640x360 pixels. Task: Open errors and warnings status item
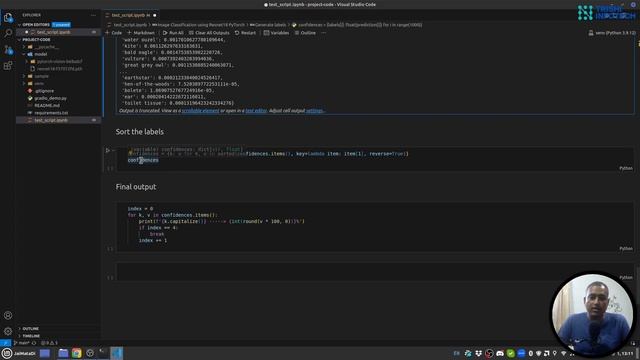49,343
